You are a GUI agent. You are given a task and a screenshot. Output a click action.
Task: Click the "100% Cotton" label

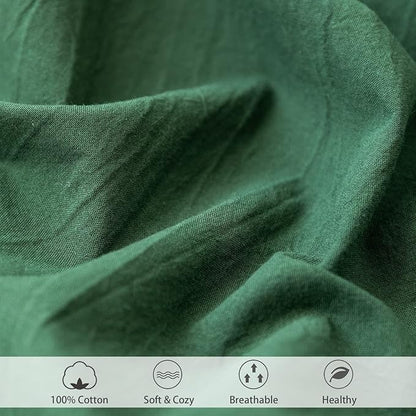pos(80,400)
